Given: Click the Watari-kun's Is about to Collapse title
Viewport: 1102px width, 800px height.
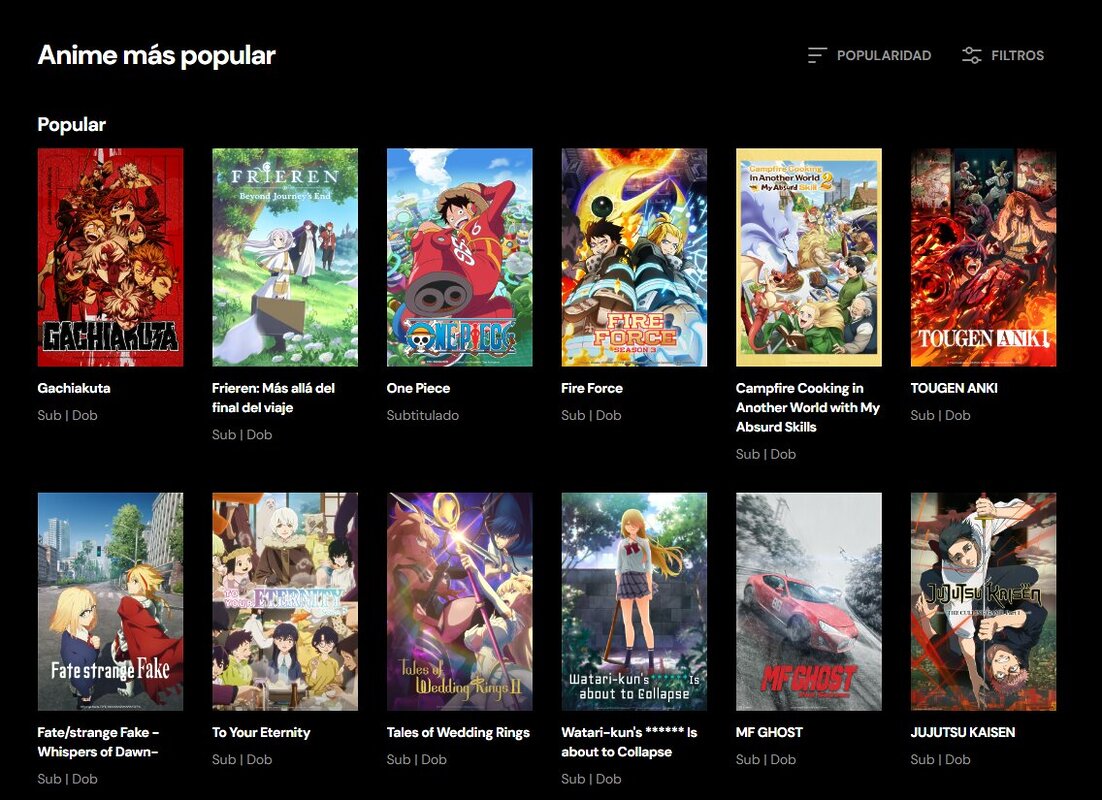Looking at the screenshot, I should (x=631, y=740).
